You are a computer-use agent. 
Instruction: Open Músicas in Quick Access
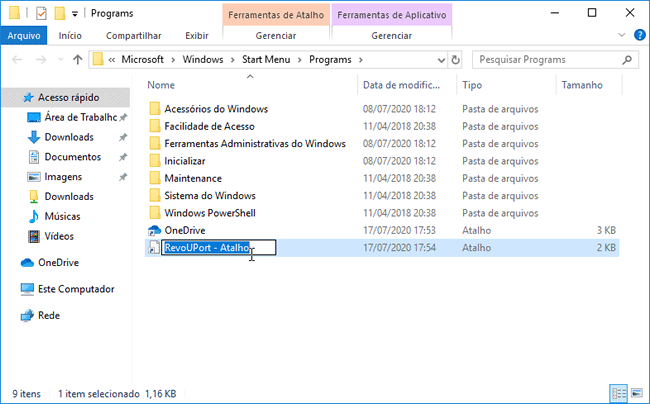62,216
